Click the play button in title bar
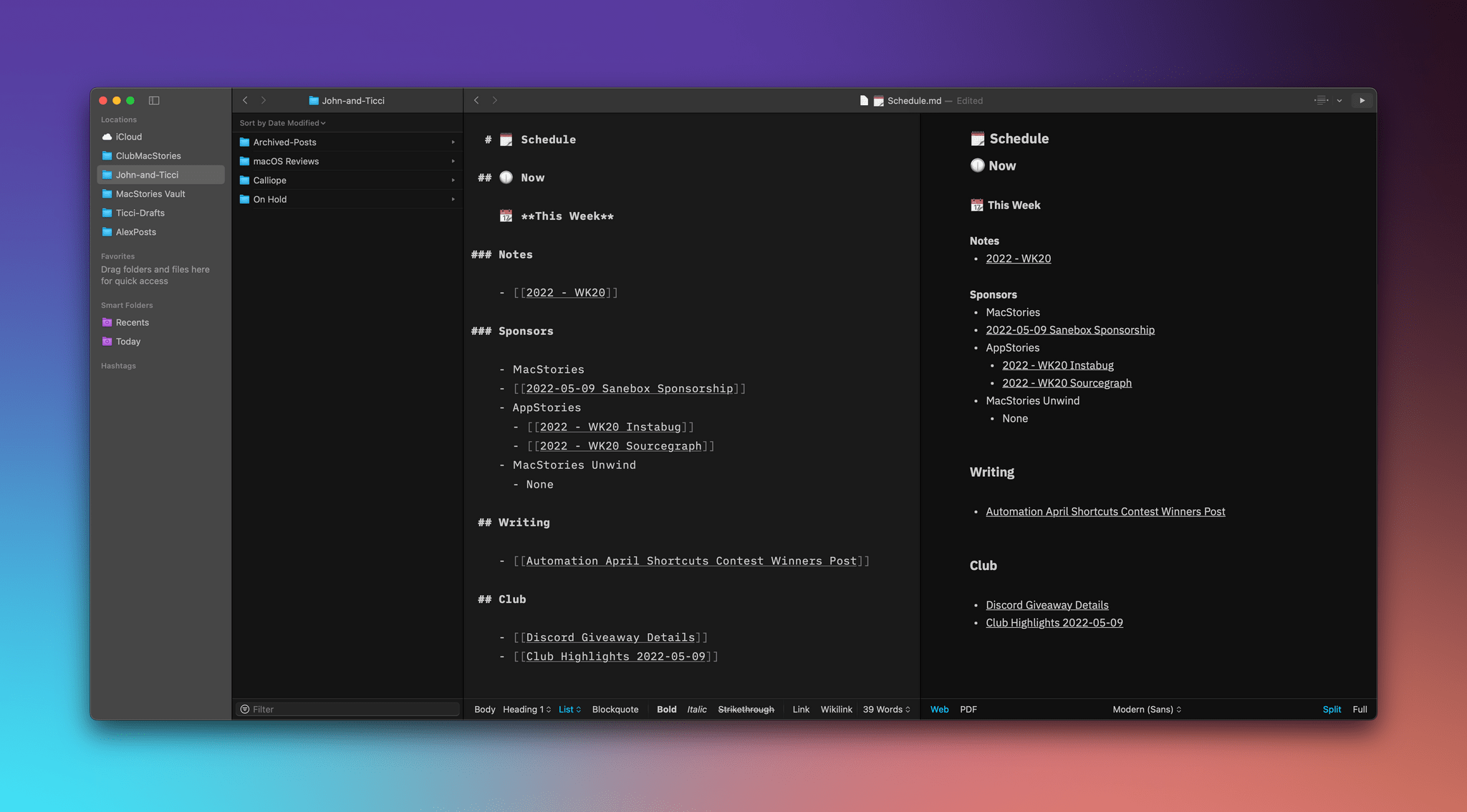1467x812 pixels. click(x=1362, y=100)
